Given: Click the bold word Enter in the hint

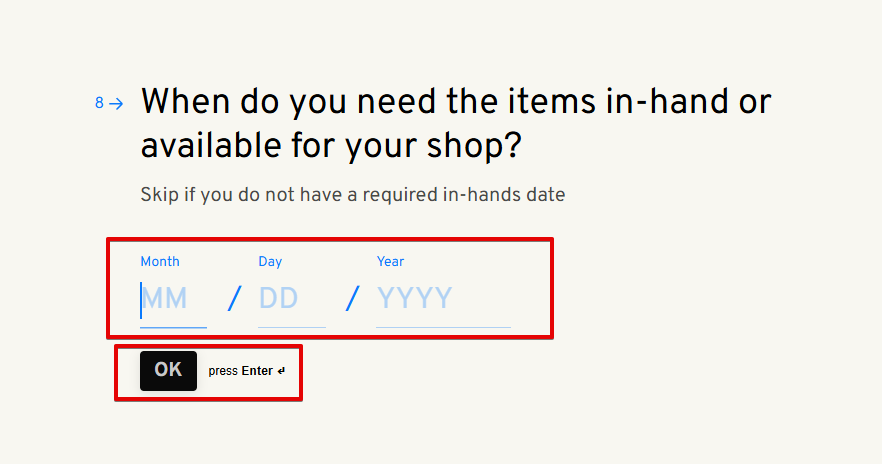Looking at the screenshot, I should click(x=257, y=371).
